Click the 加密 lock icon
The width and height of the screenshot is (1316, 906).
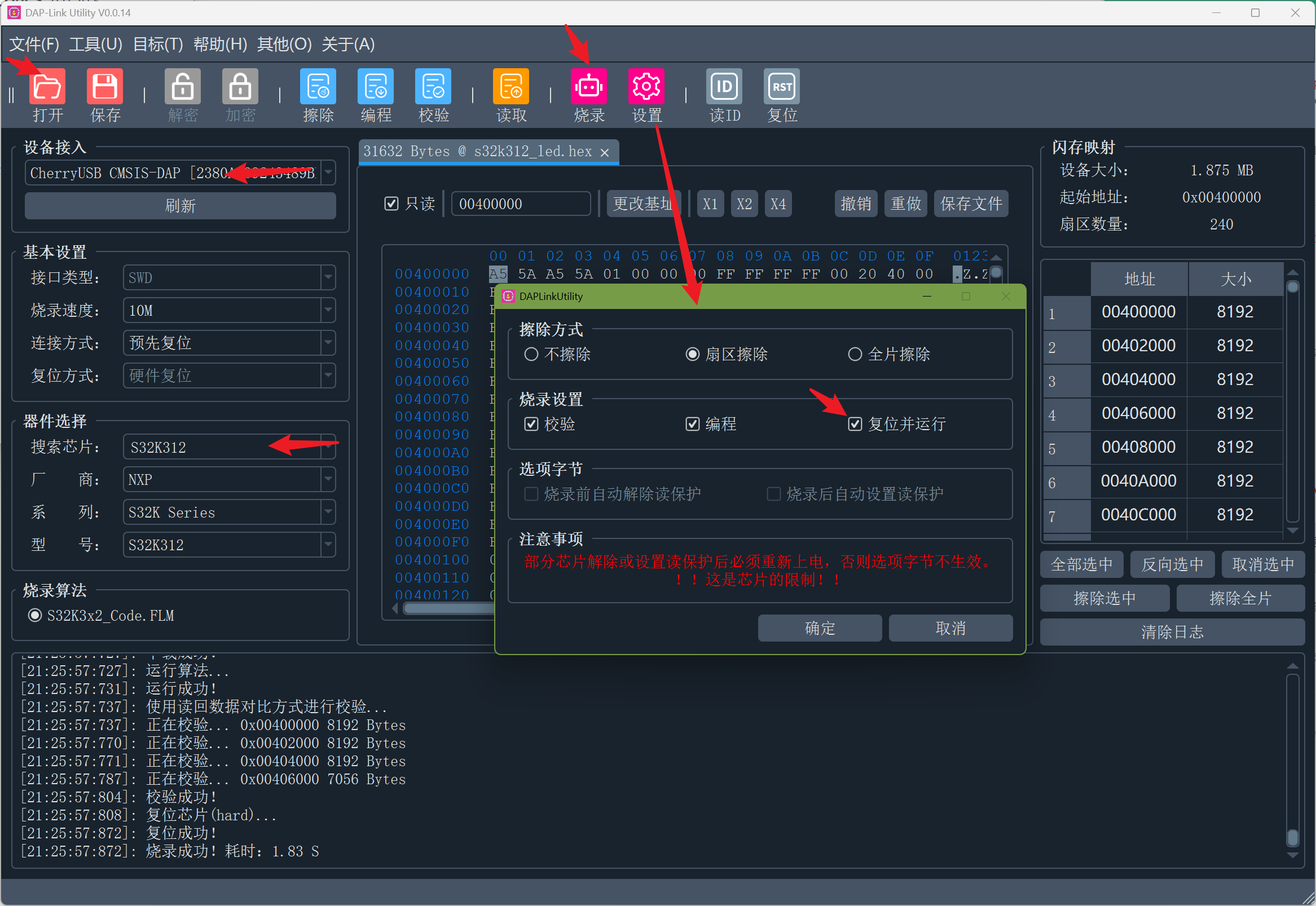tap(240, 87)
